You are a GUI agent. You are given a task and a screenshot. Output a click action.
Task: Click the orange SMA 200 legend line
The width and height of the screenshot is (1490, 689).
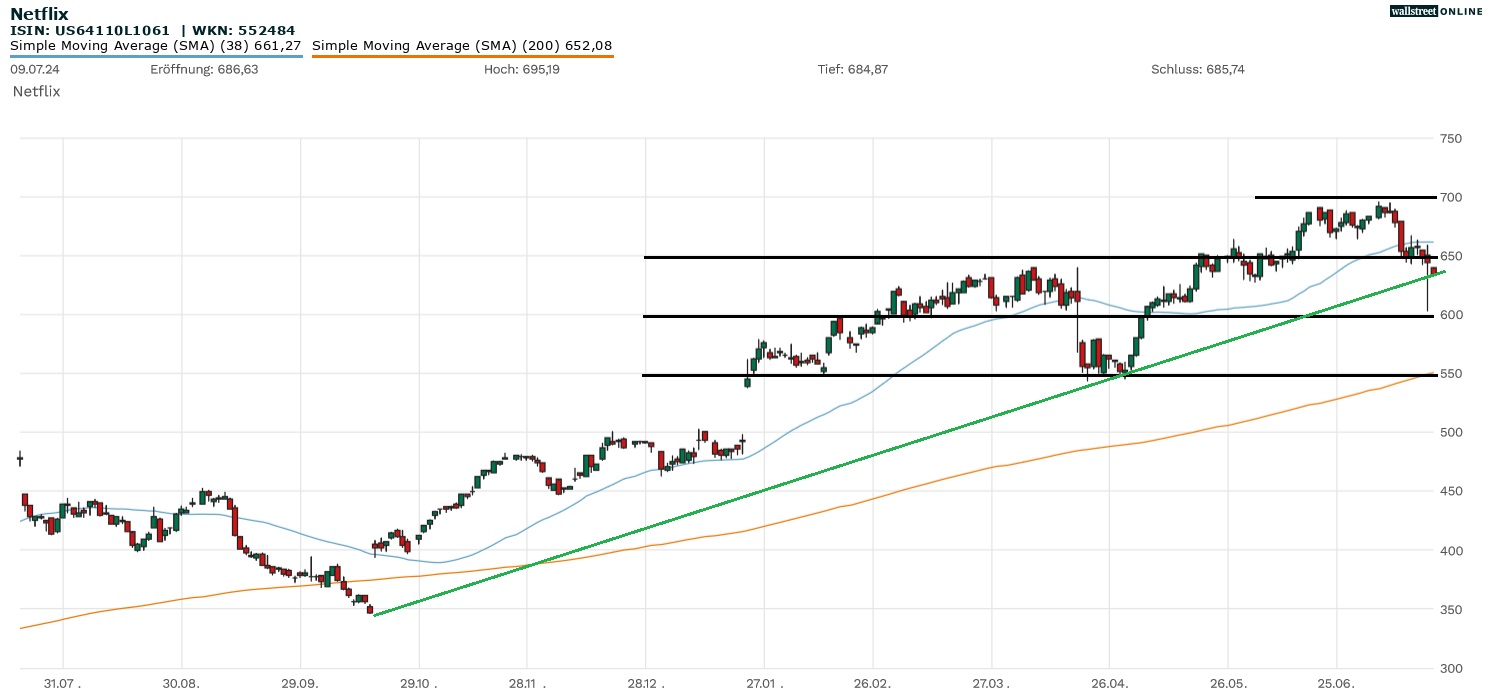click(462, 57)
